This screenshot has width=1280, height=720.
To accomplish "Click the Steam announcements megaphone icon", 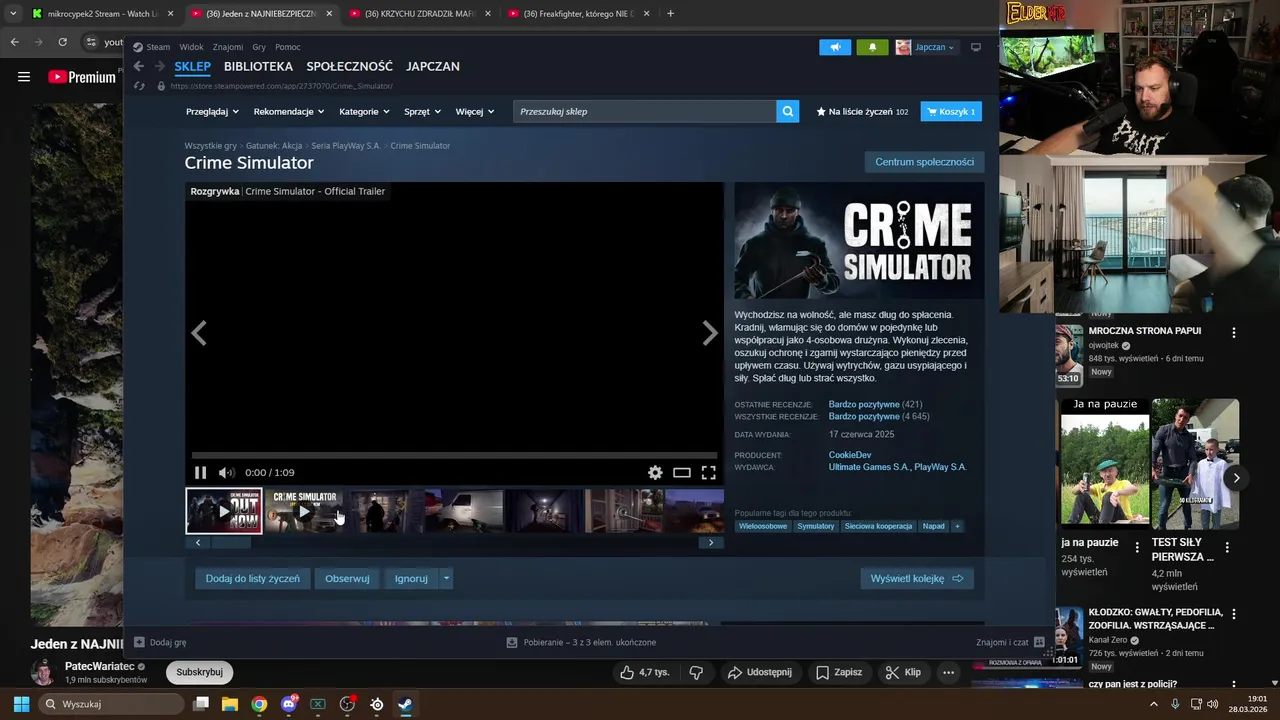I will (x=835, y=47).
